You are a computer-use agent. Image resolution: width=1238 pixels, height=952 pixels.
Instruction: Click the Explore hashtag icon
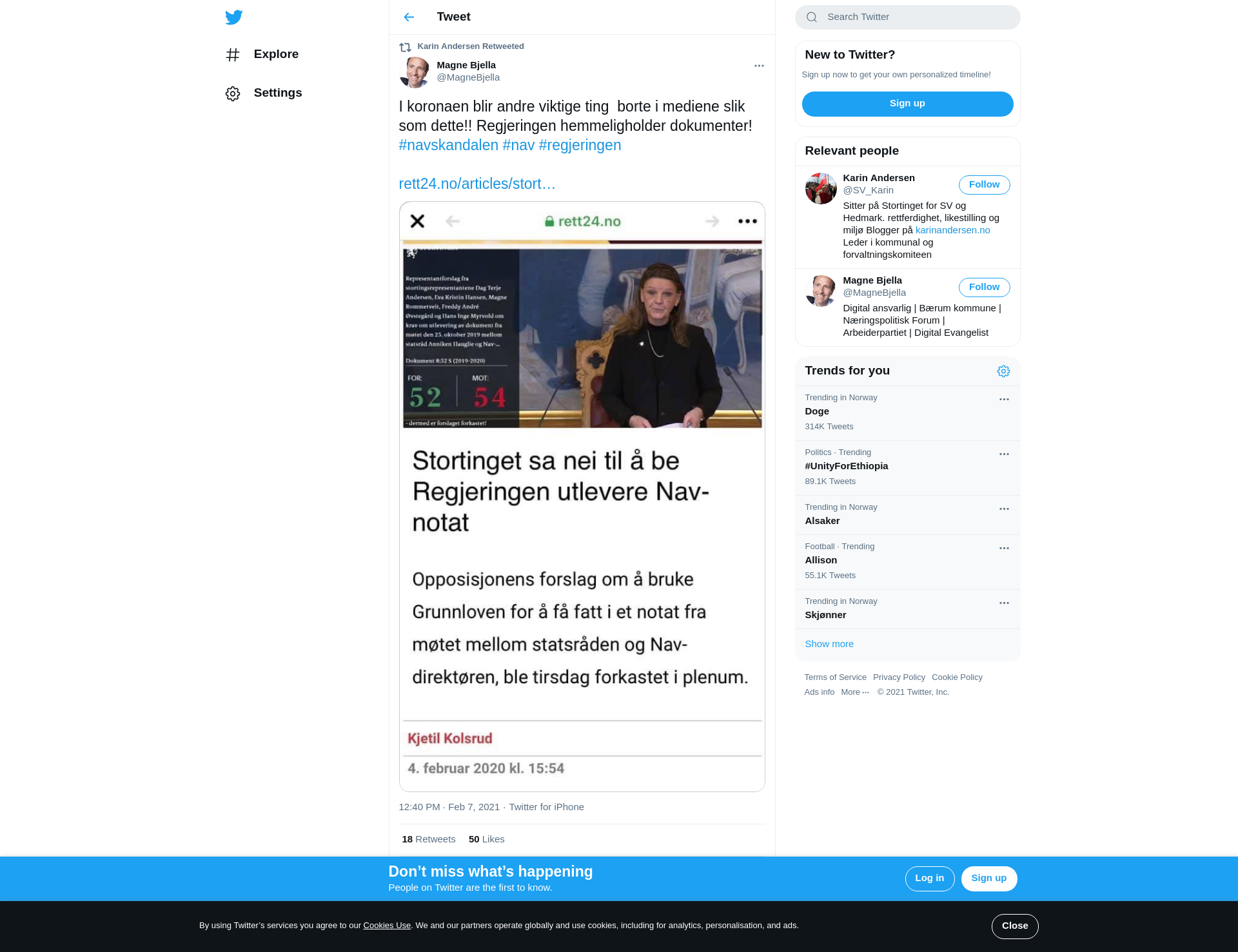pyautogui.click(x=233, y=55)
